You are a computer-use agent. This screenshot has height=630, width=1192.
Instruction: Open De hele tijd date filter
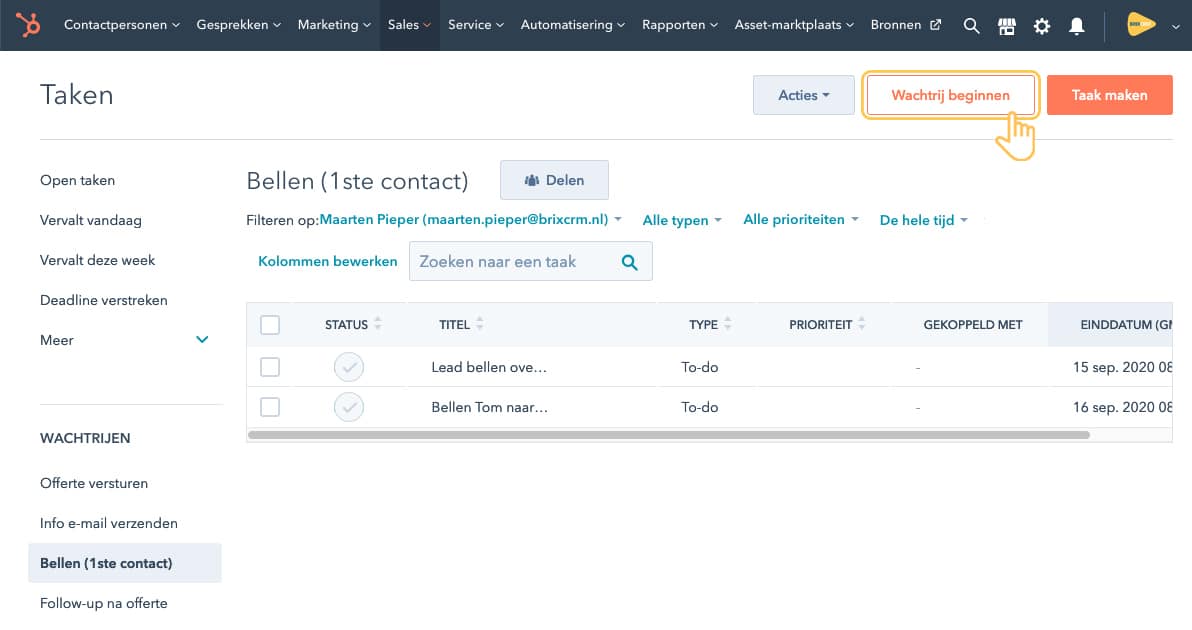[924, 220]
